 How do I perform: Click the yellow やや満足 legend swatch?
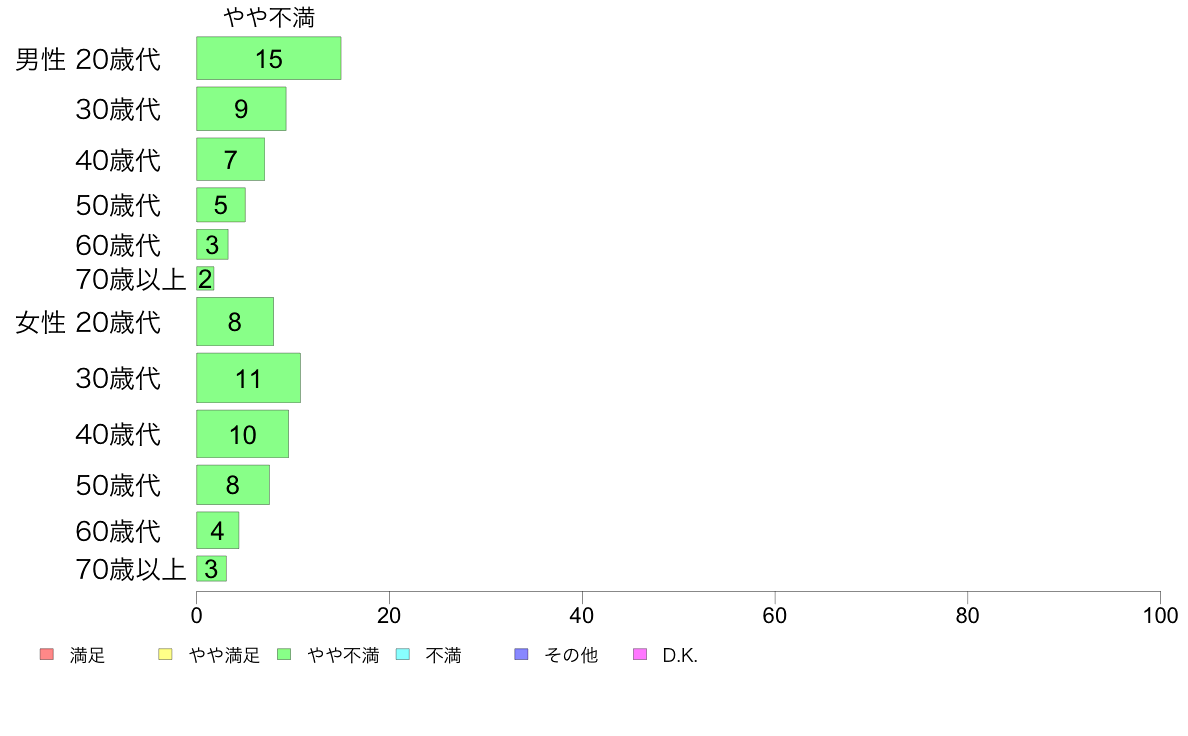[x=165, y=654]
